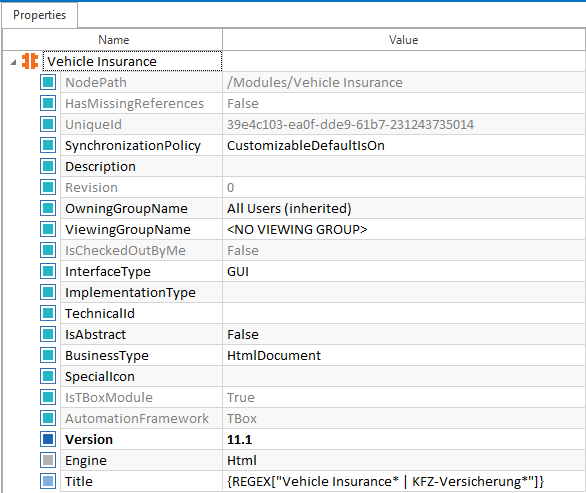Click the orange Vehicle Insurance module icon

[x=30, y=61]
